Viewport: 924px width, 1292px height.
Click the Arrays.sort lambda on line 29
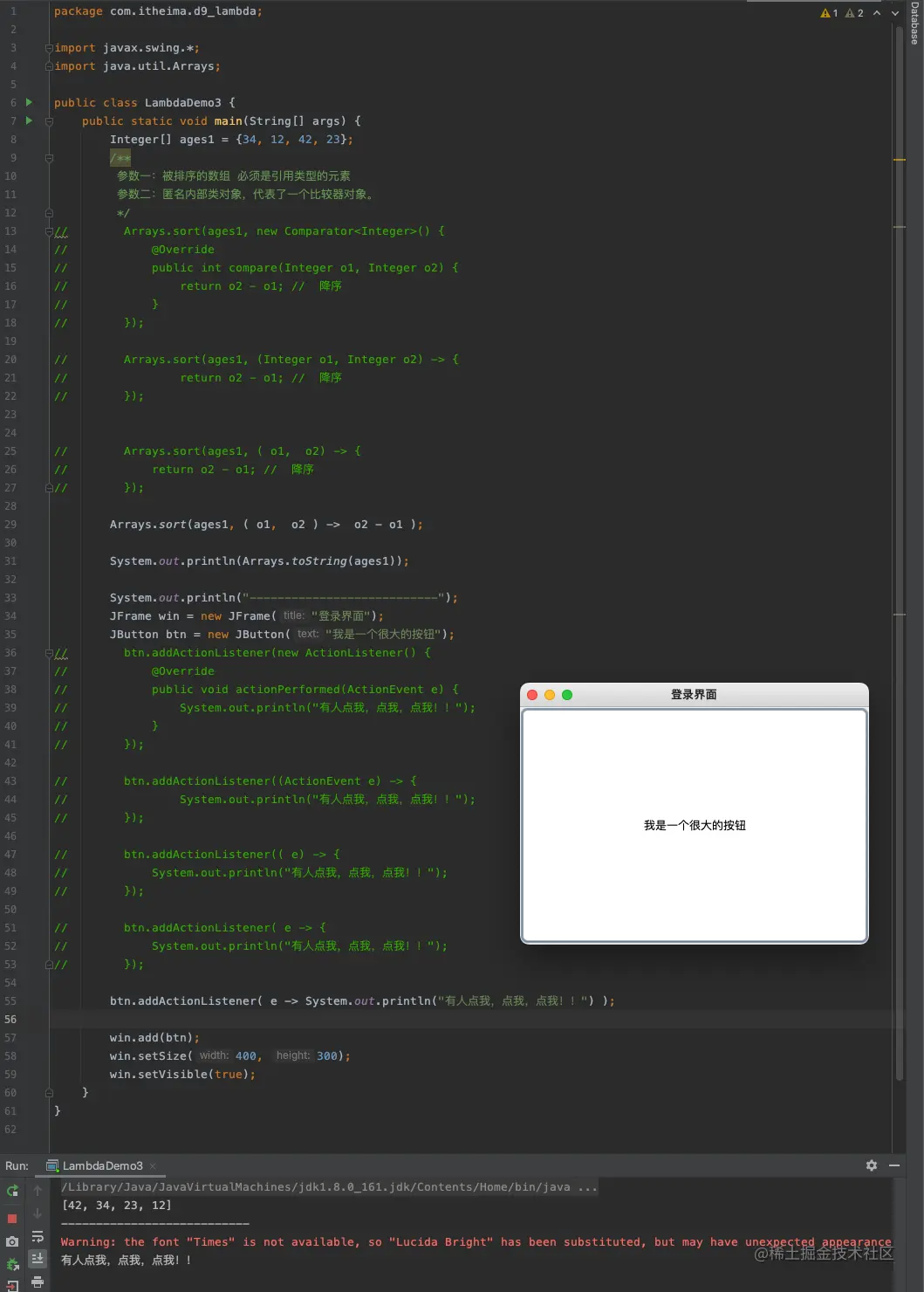[266, 525]
